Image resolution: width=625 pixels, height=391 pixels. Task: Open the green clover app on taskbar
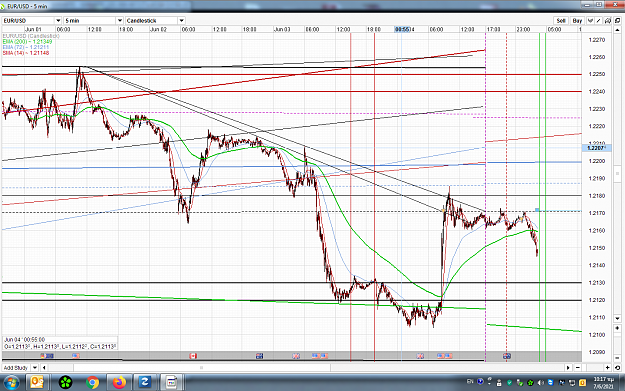[65, 383]
